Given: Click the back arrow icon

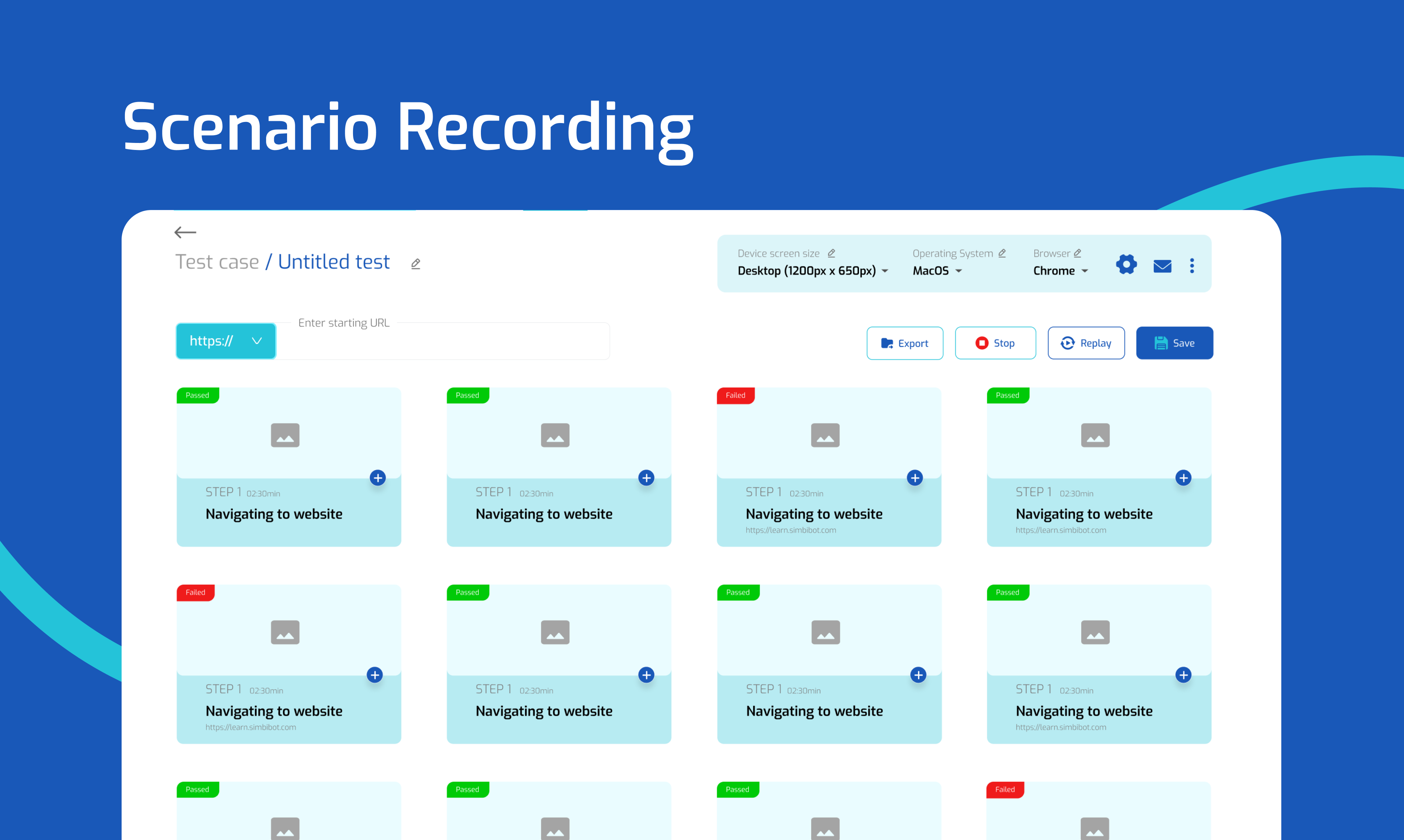Looking at the screenshot, I should coord(185,232).
